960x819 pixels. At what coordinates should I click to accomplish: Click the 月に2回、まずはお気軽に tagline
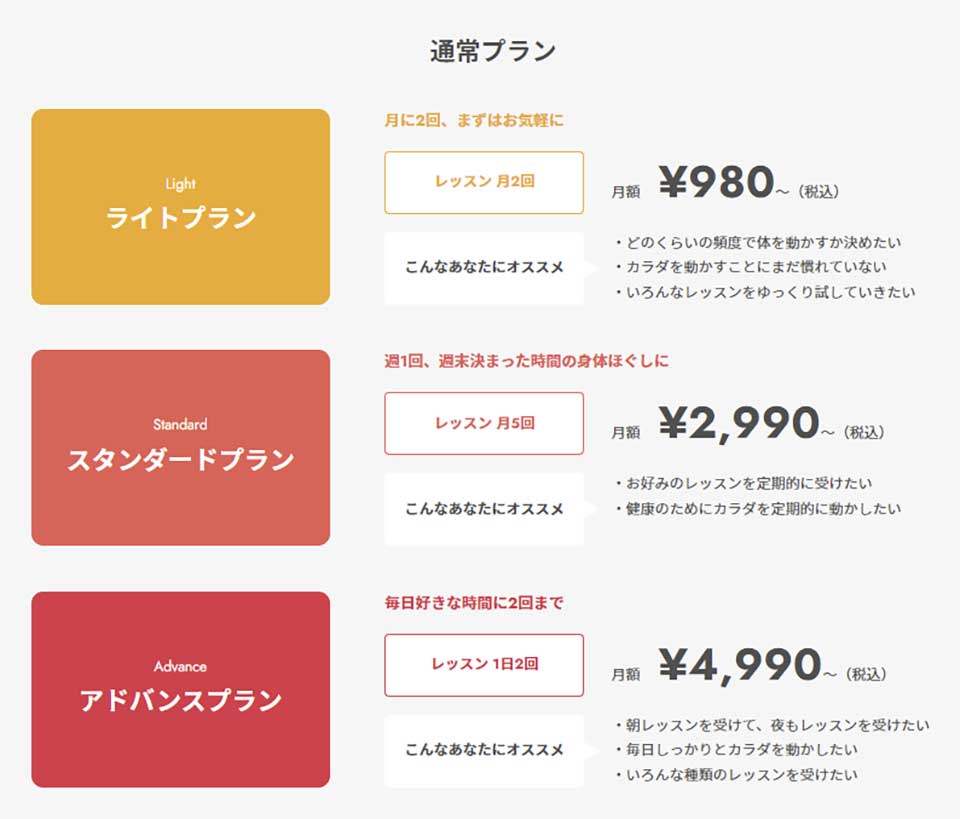click(474, 120)
